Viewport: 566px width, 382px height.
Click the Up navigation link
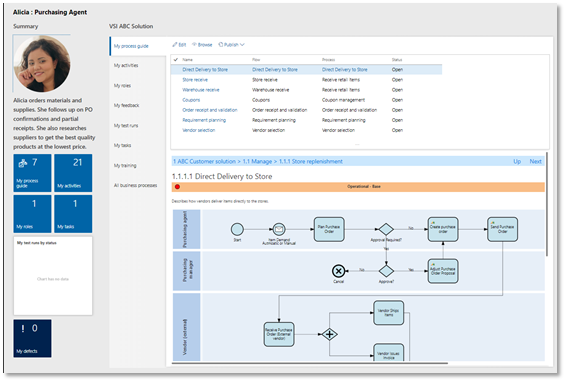(517, 161)
